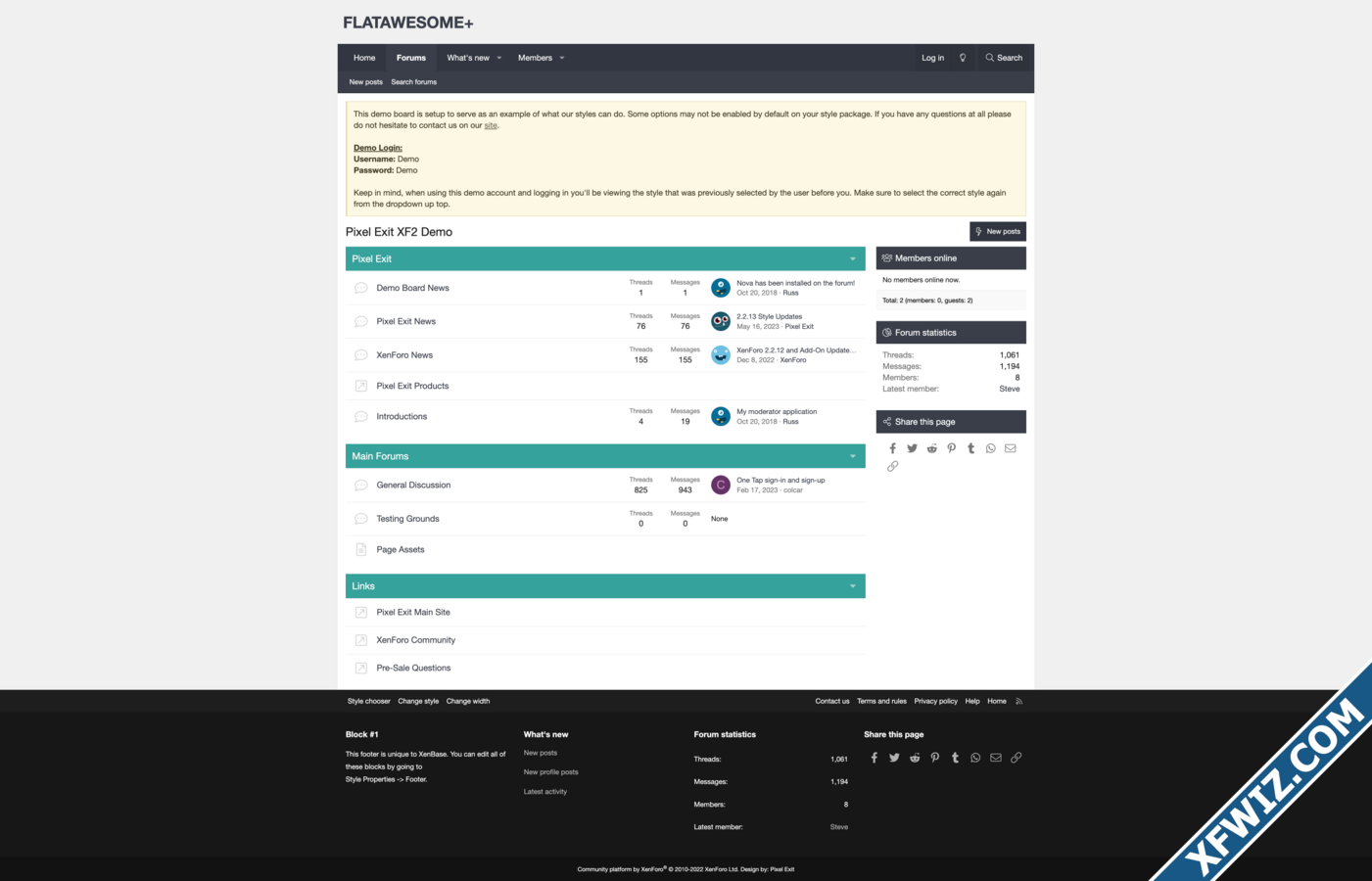Open Contact us footer link

pos(832,701)
